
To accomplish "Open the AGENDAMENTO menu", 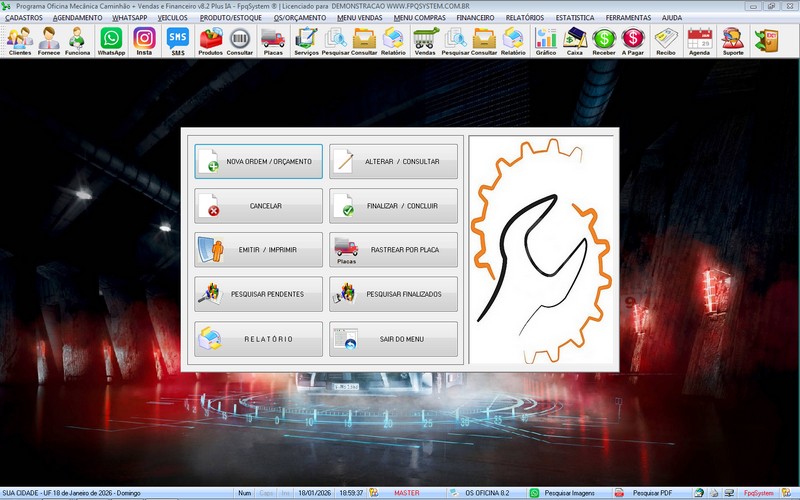I will point(78,17).
